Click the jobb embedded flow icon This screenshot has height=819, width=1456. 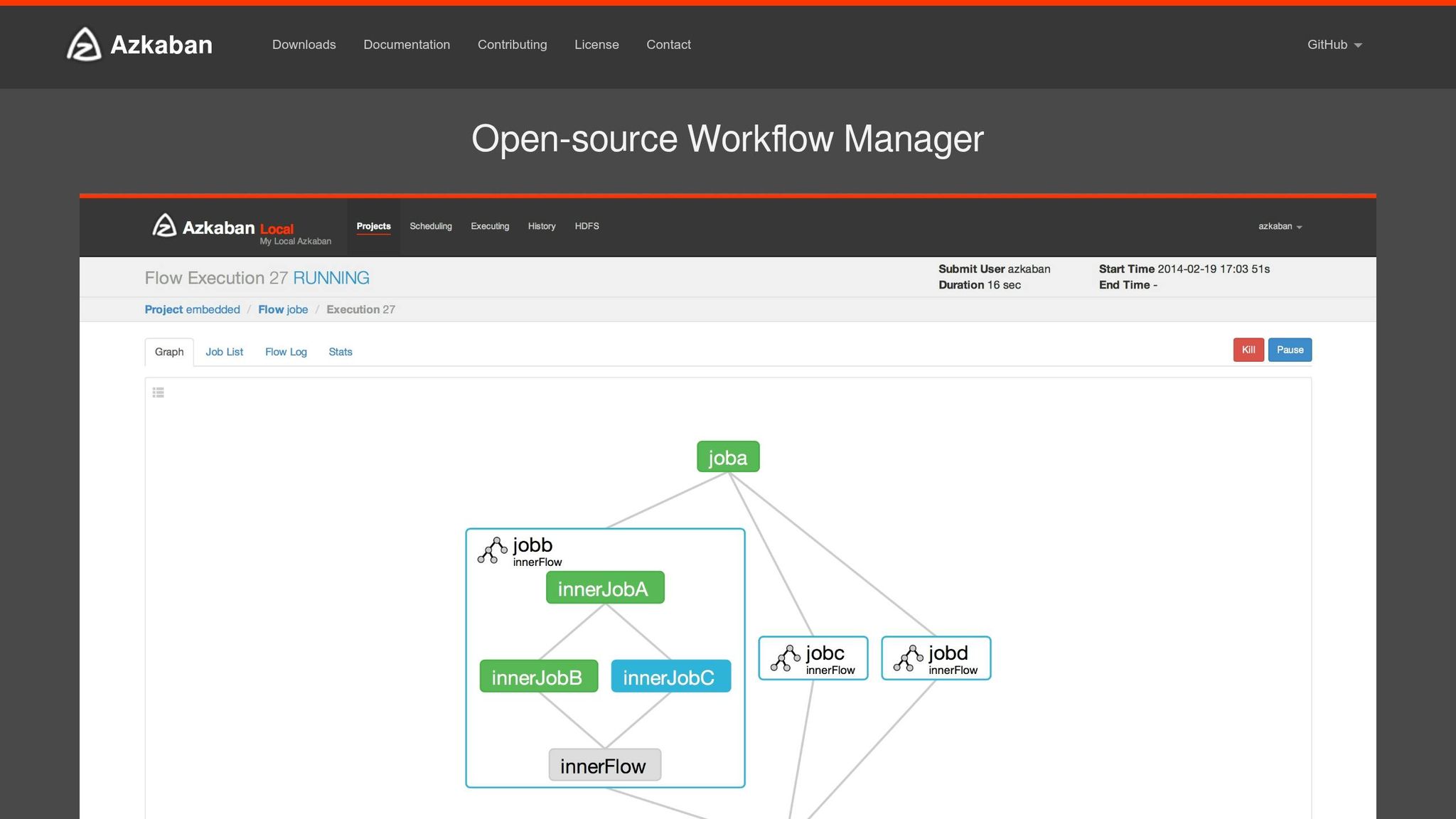coord(492,550)
